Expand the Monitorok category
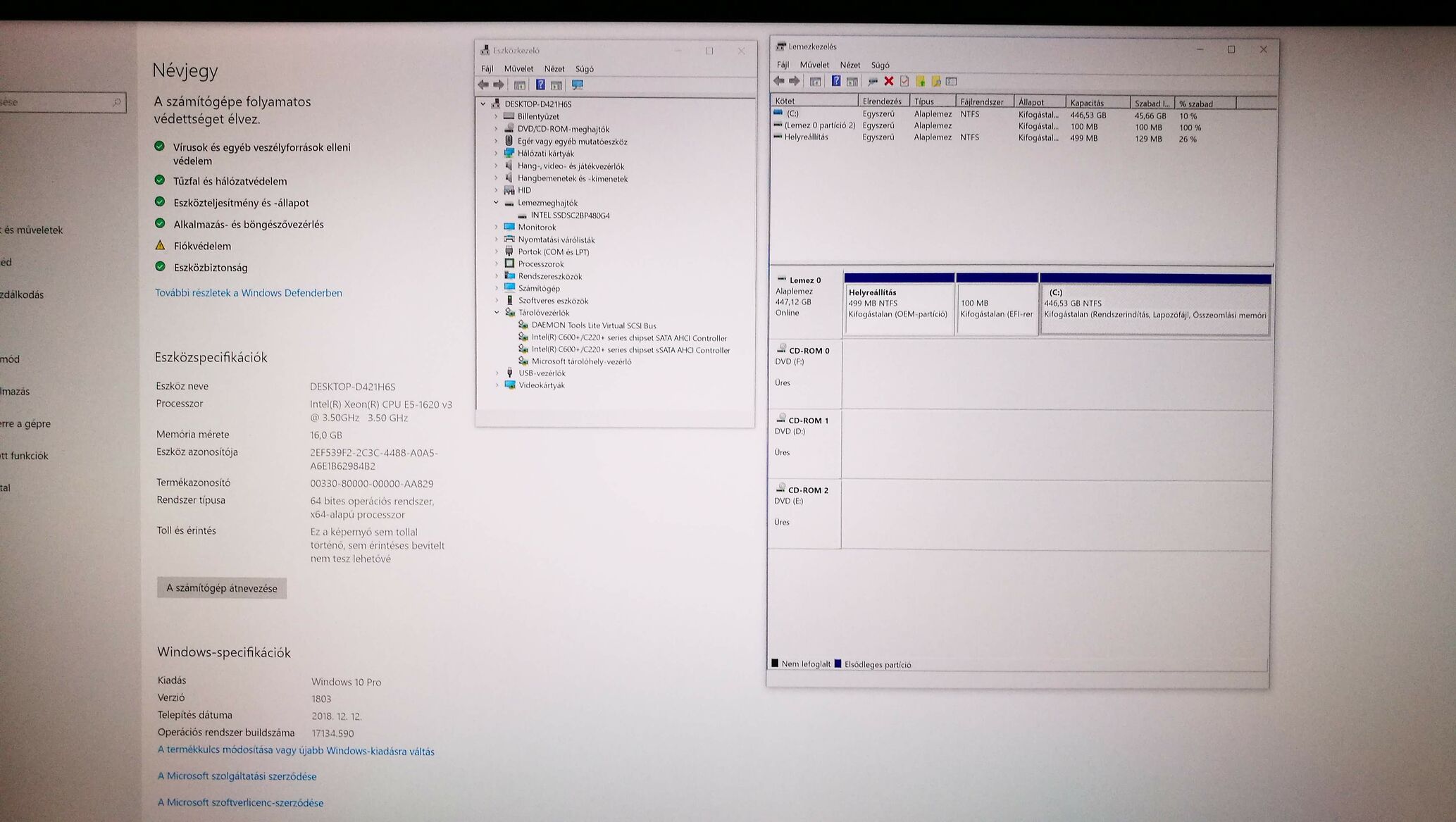 pos(497,228)
